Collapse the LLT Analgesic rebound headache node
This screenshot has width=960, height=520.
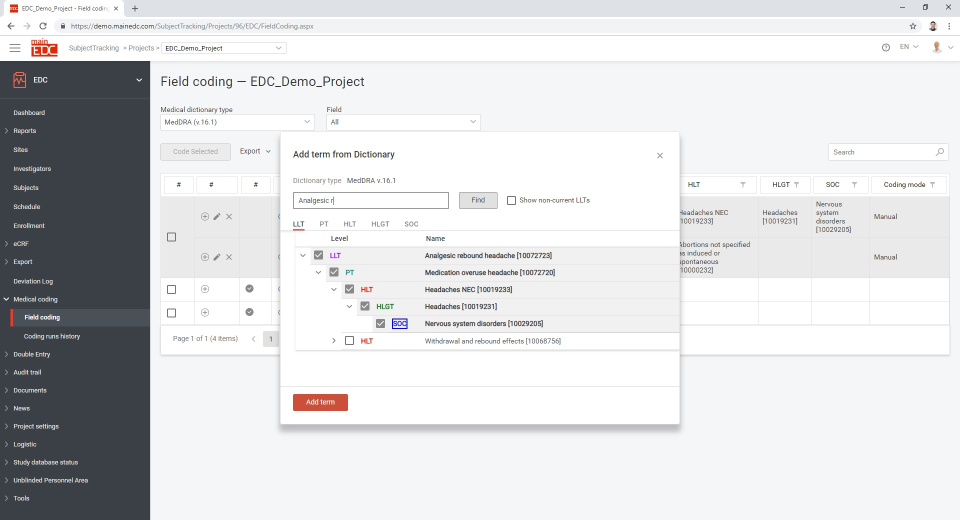click(302, 255)
